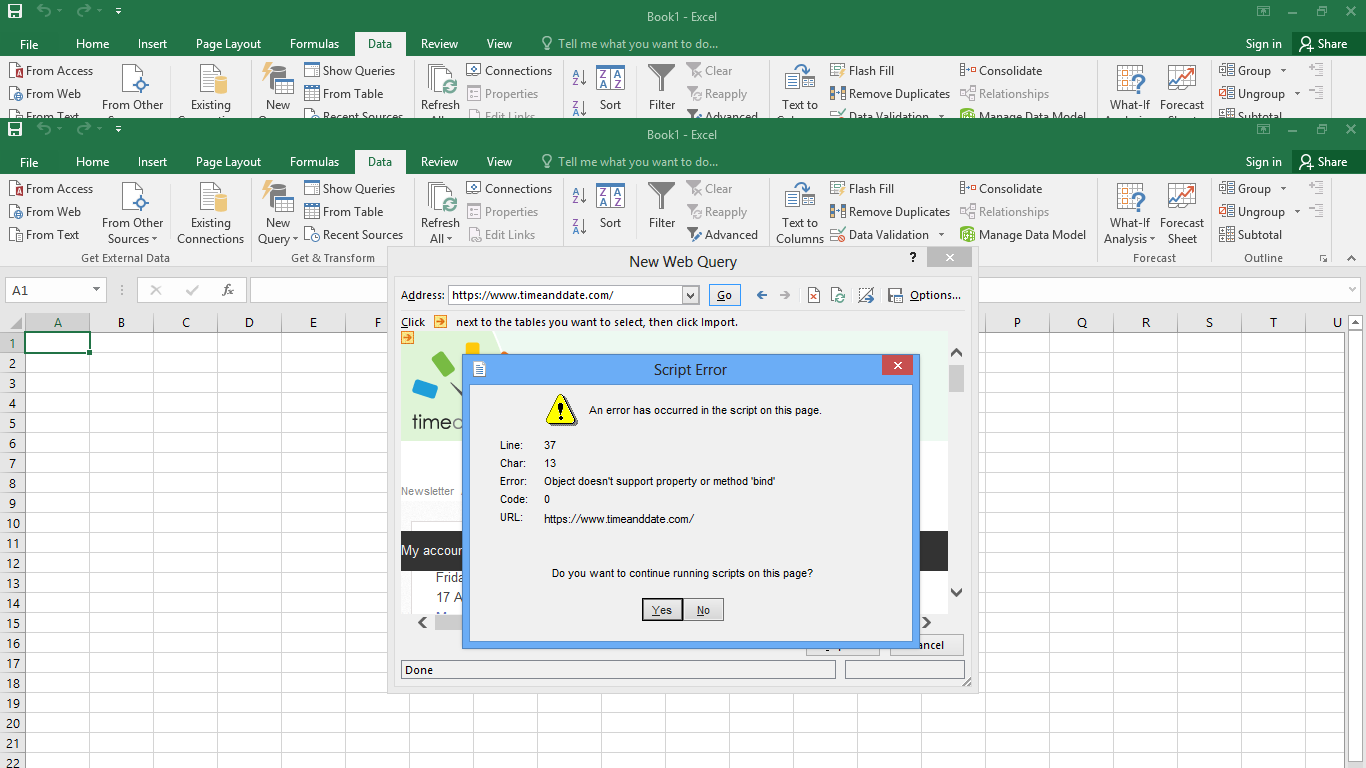The image size is (1366, 768).
Task: Open Recent Sources in the lower ribbon
Action: tap(353, 235)
